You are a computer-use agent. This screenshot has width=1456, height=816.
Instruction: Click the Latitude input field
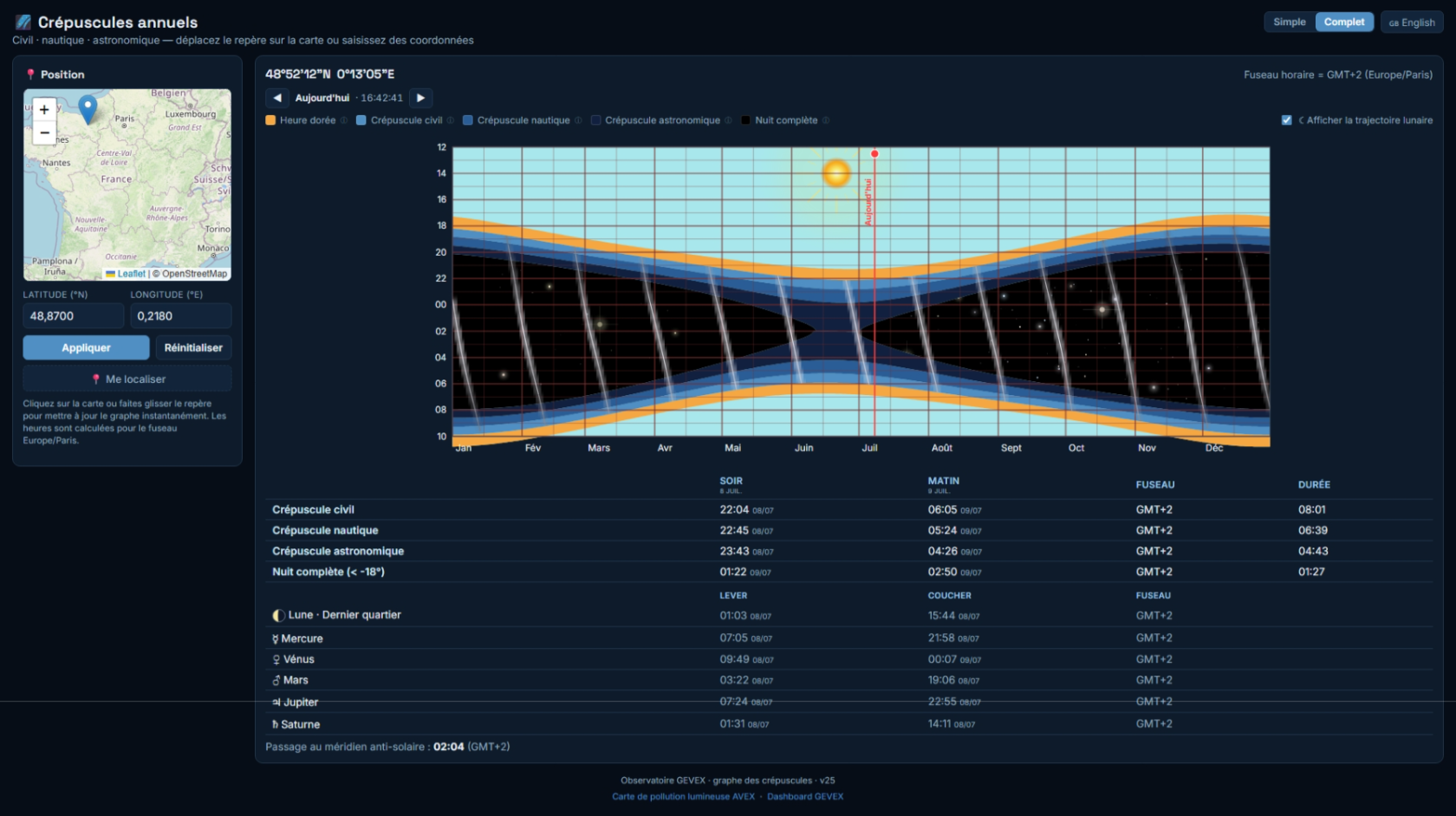73,316
